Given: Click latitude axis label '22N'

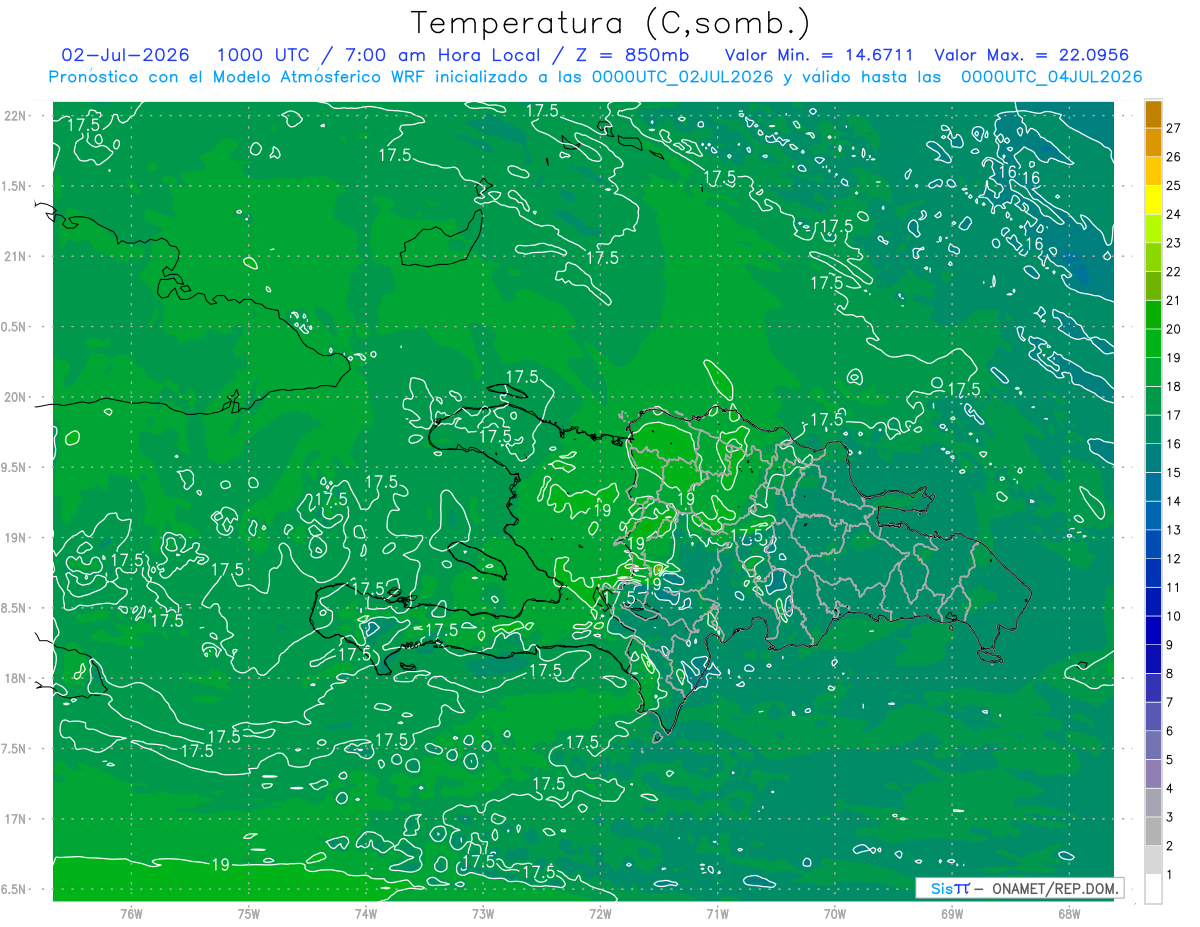Looking at the screenshot, I should pos(14,116).
